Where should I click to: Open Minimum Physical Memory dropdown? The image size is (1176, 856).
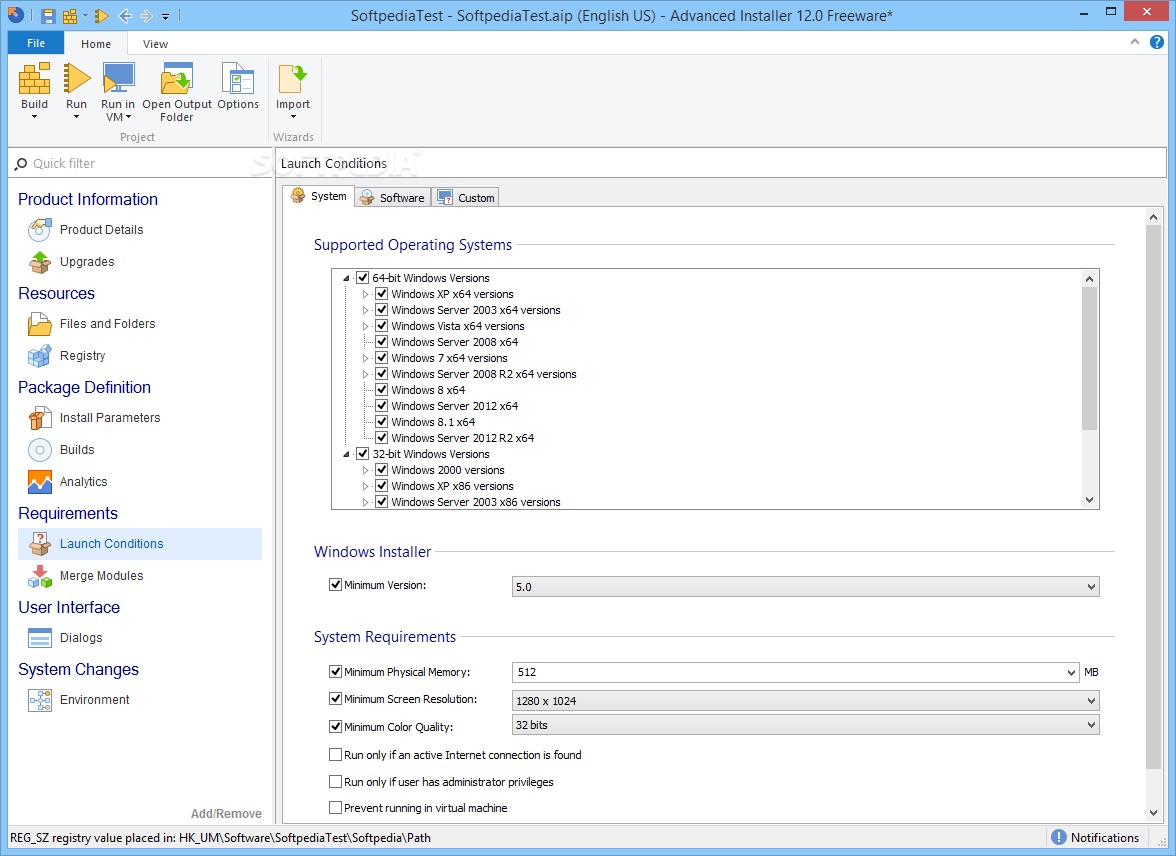tap(1071, 672)
